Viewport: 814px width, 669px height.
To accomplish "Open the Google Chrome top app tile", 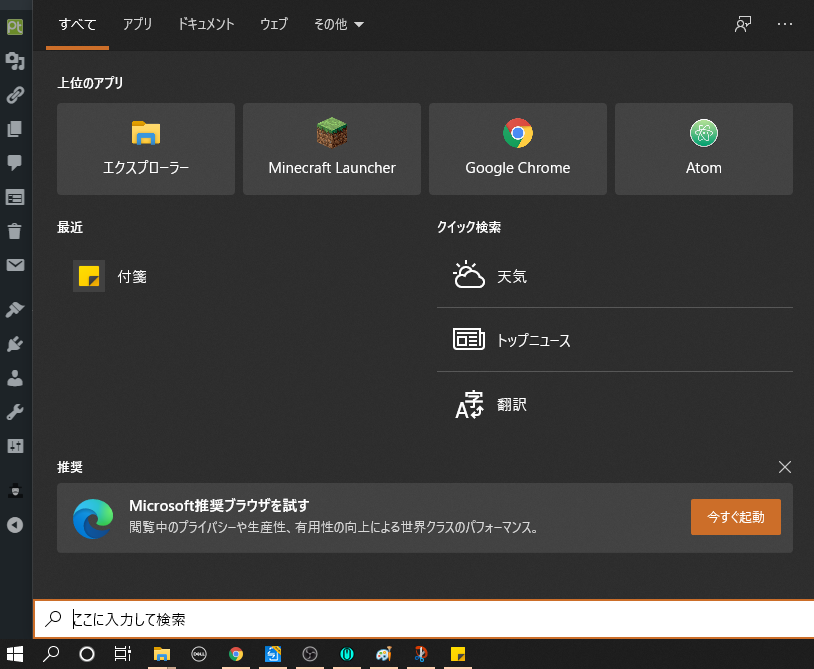I will pos(518,148).
